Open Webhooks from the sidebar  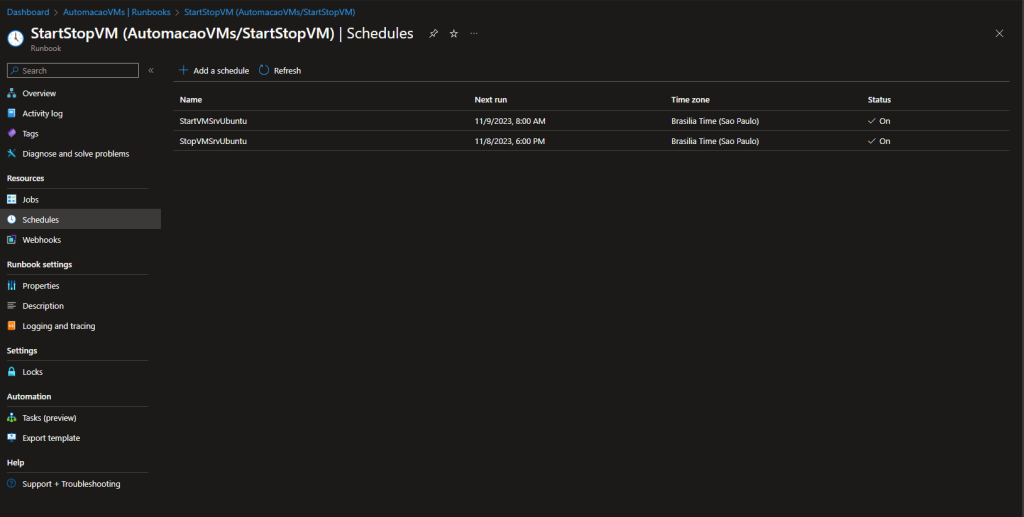(41, 240)
